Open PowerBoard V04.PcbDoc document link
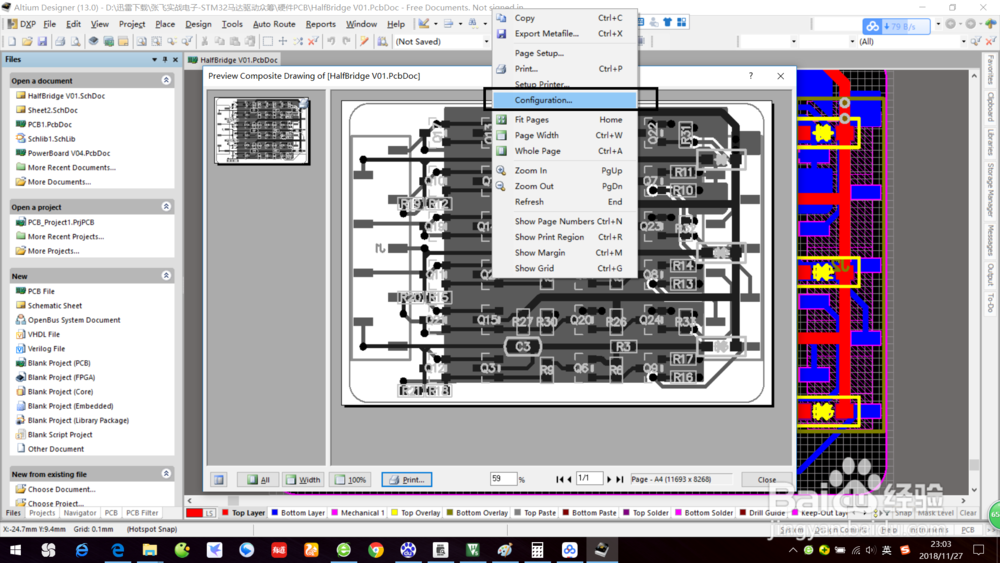The width and height of the screenshot is (1000, 563). (x=69, y=153)
